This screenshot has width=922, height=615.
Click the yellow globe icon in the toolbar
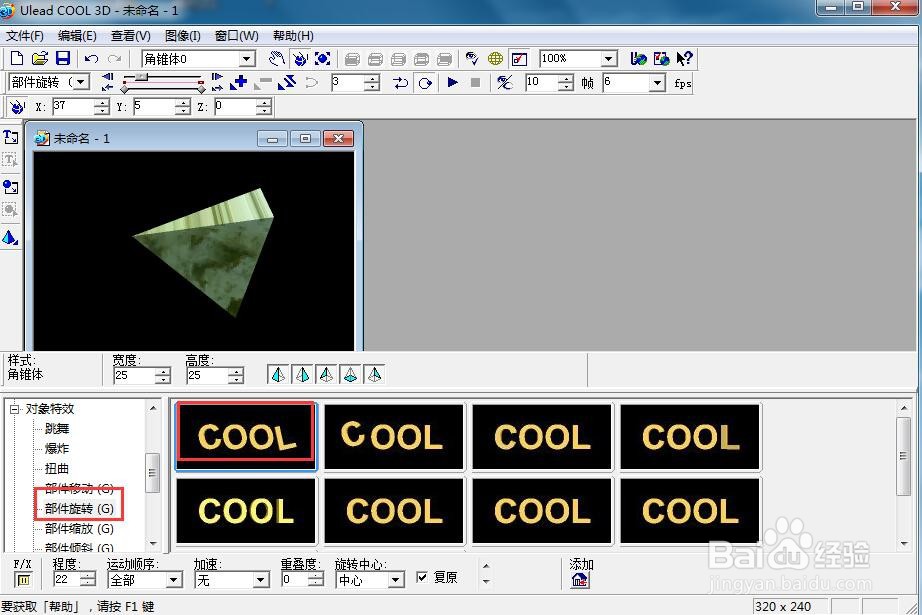(495, 58)
